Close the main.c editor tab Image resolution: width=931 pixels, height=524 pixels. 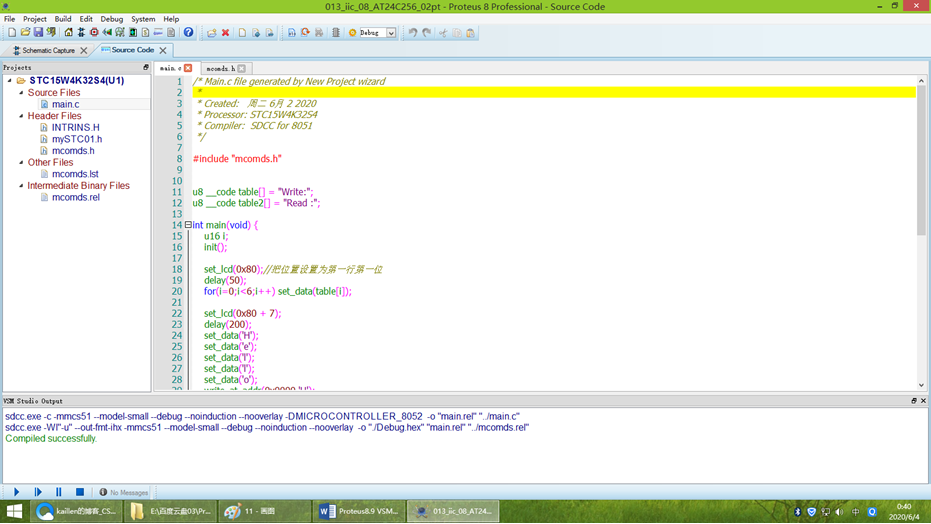point(188,68)
